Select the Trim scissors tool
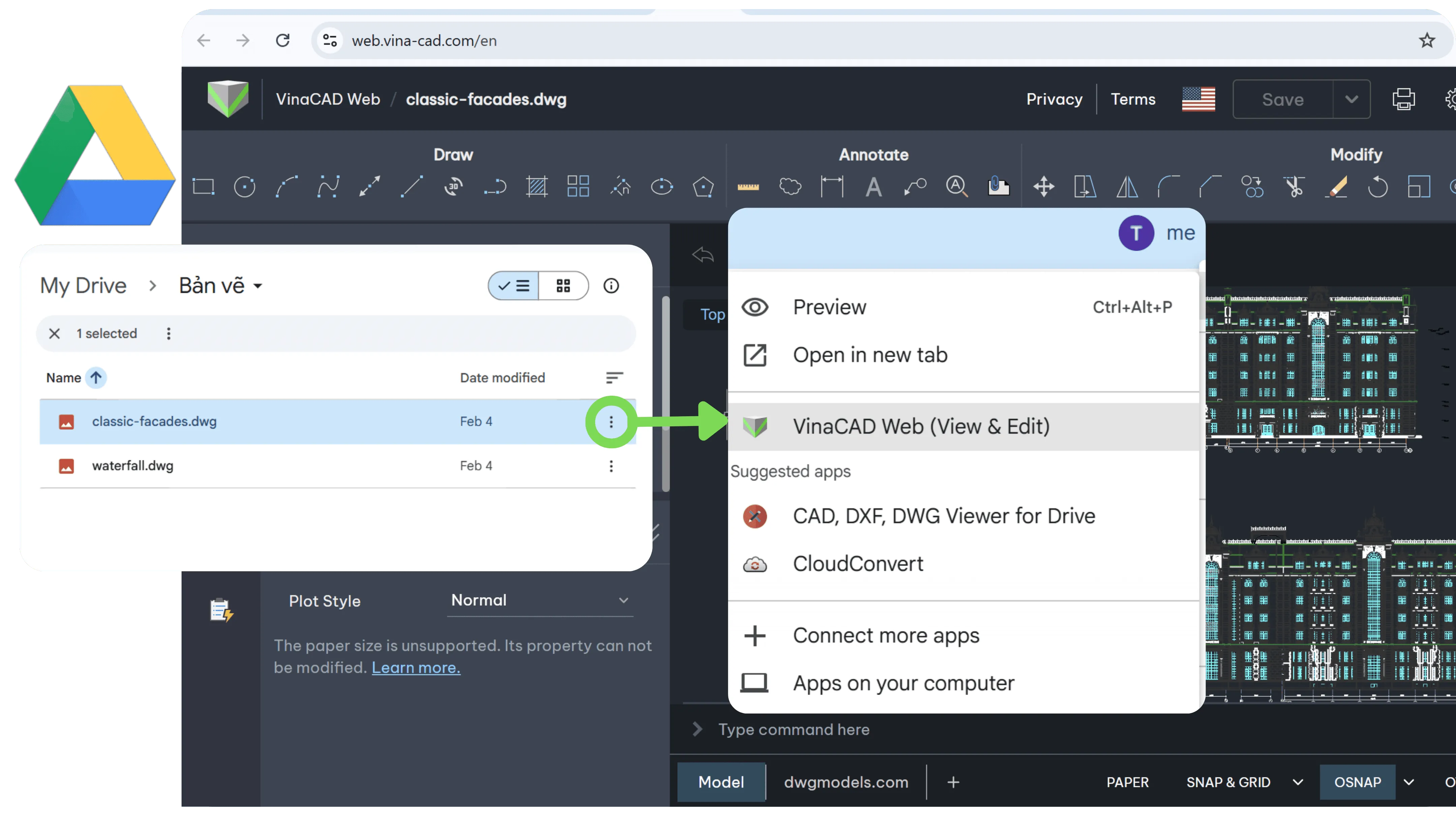This screenshot has width=1456, height=819. (1294, 186)
